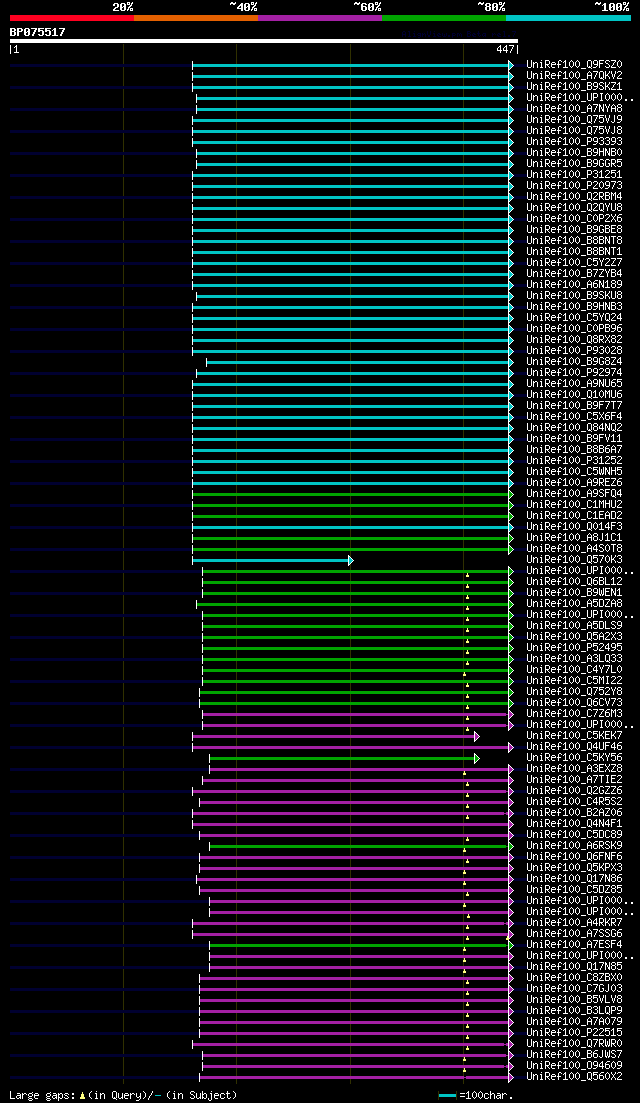Select the UniRef100_Q560X2 label
Viewport: 640px width, 1103px height.
pos(574,1076)
